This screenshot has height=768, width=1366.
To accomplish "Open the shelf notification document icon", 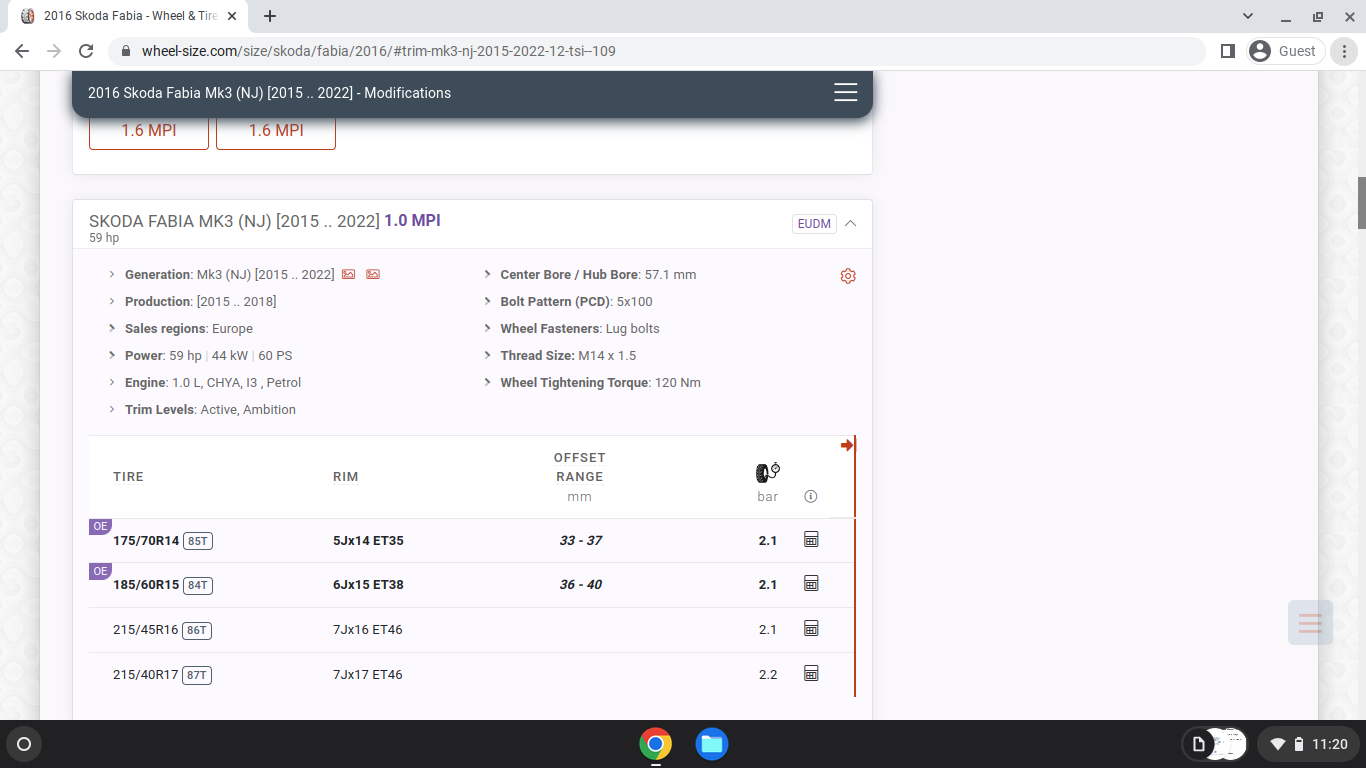I will (1199, 744).
